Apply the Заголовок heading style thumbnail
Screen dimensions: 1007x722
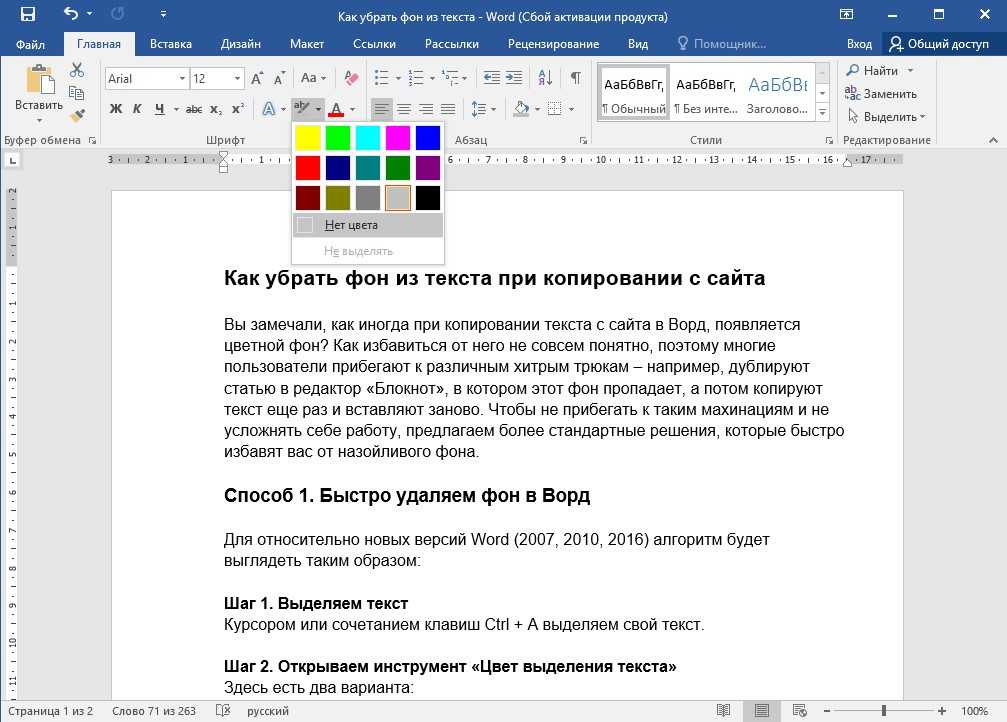click(778, 94)
